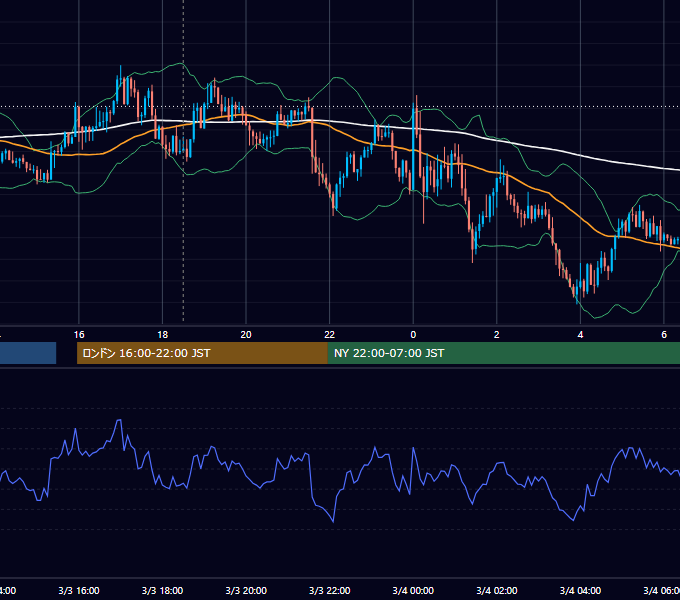
Task: Click the 4 hour label on upper axis
Action: coord(580,335)
